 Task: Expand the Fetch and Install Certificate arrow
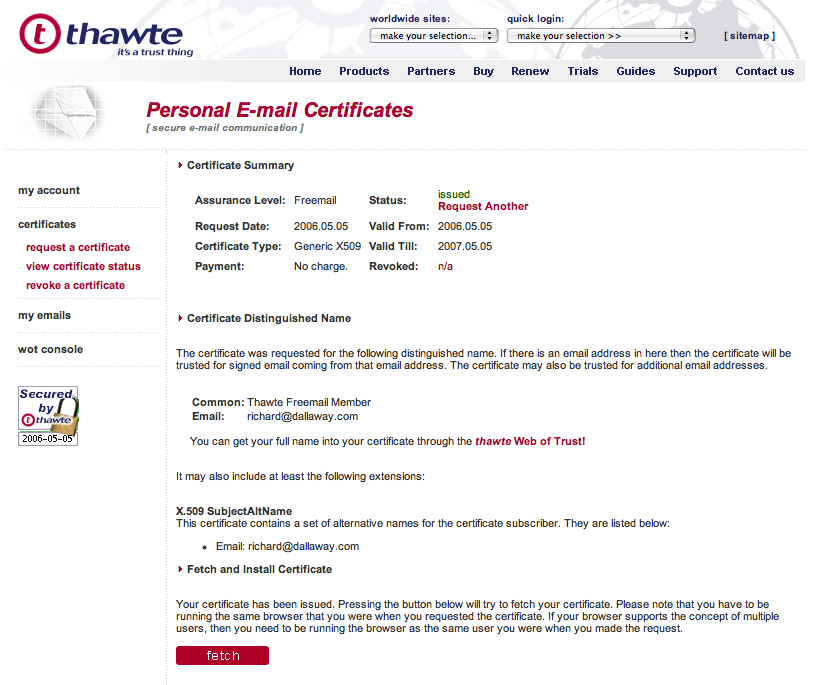pos(180,569)
